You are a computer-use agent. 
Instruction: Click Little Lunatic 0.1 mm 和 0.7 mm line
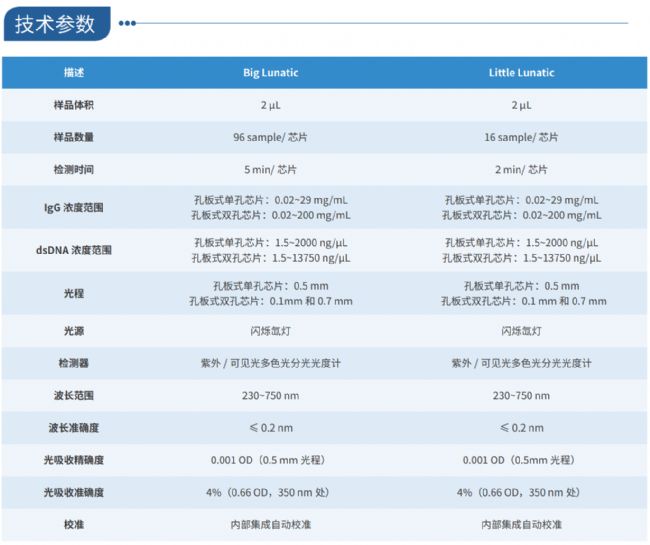point(523,301)
